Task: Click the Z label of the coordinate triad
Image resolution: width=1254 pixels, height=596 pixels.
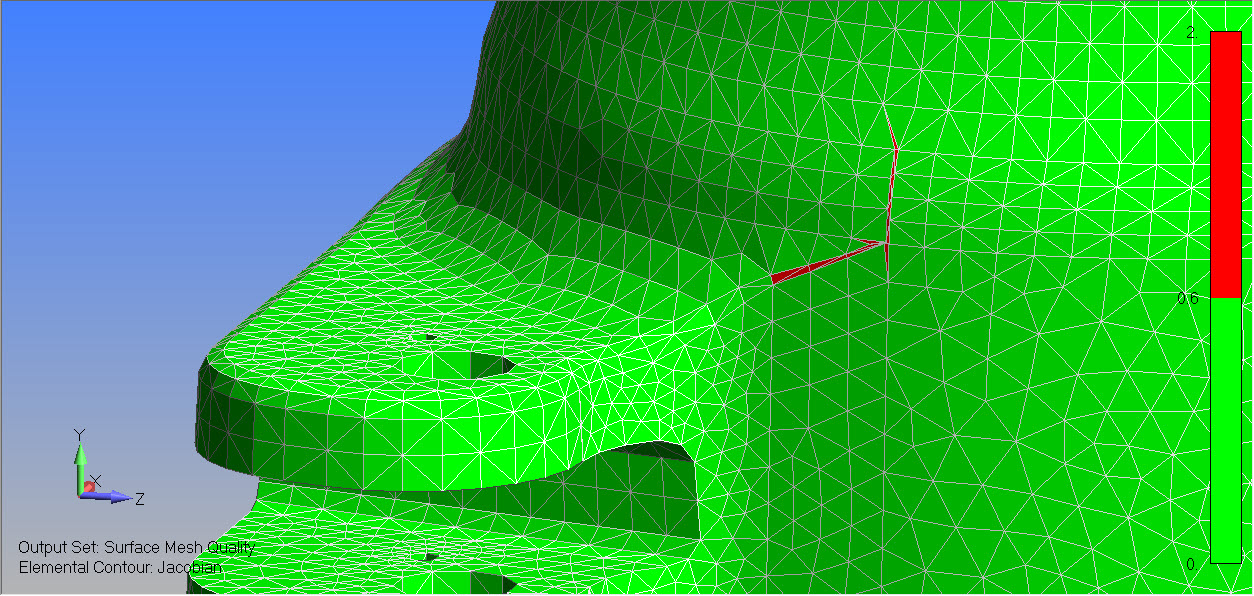Action: click(x=139, y=497)
